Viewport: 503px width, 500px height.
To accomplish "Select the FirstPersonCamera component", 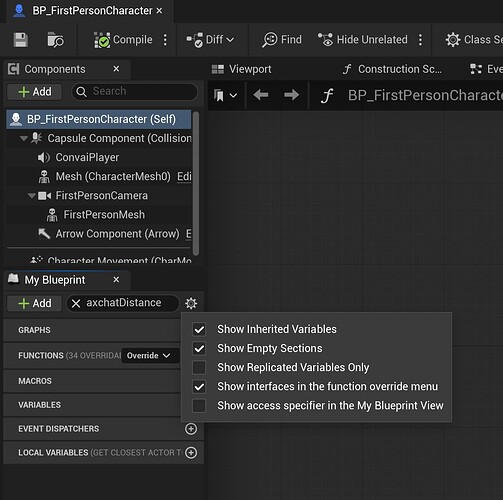I will tap(99, 196).
